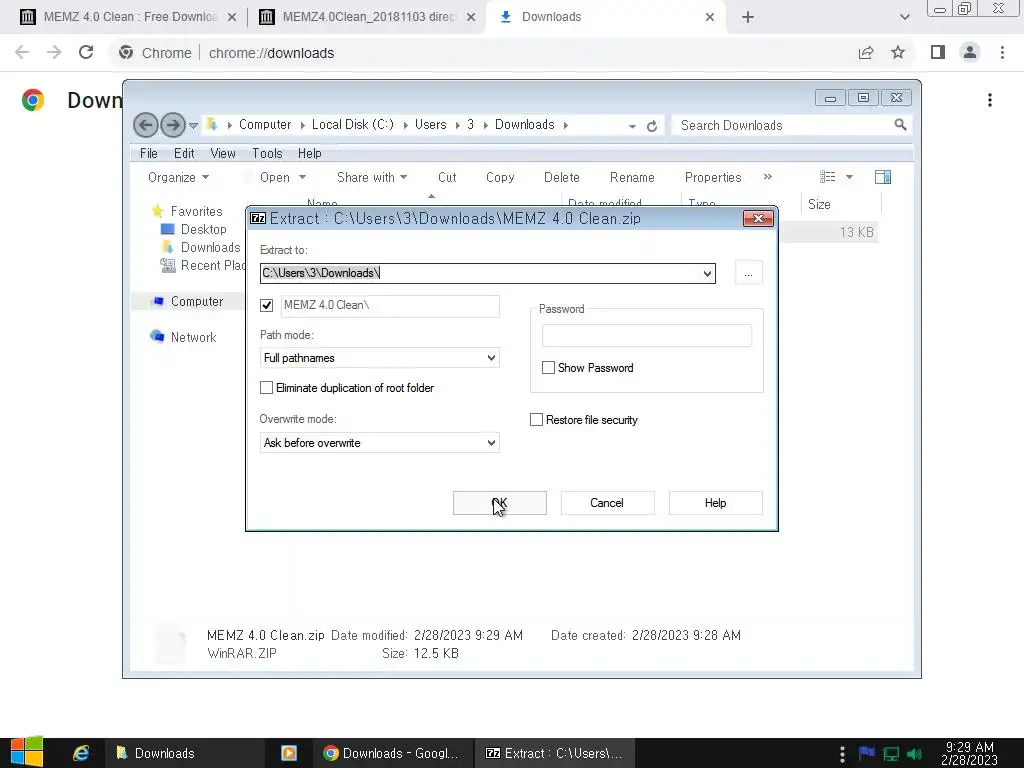The image size is (1024, 768).
Task: Click Properties in the Explorer toolbar
Action: point(713,178)
